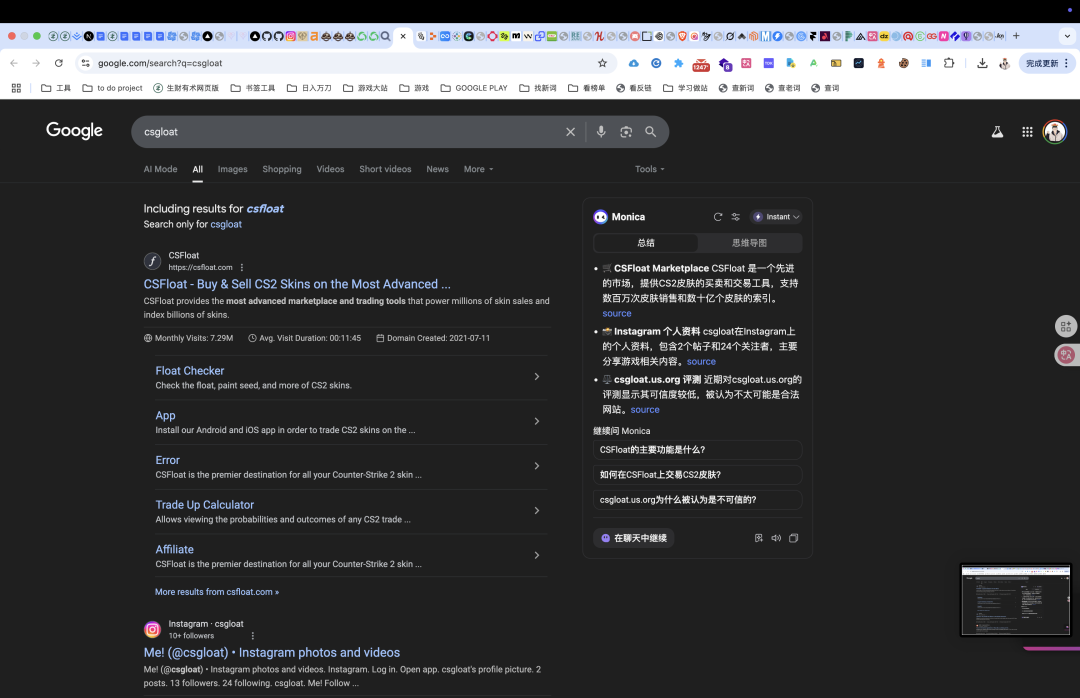Open Instagram result more-options menu
The height and width of the screenshot is (698, 1080).
(253, 636)
